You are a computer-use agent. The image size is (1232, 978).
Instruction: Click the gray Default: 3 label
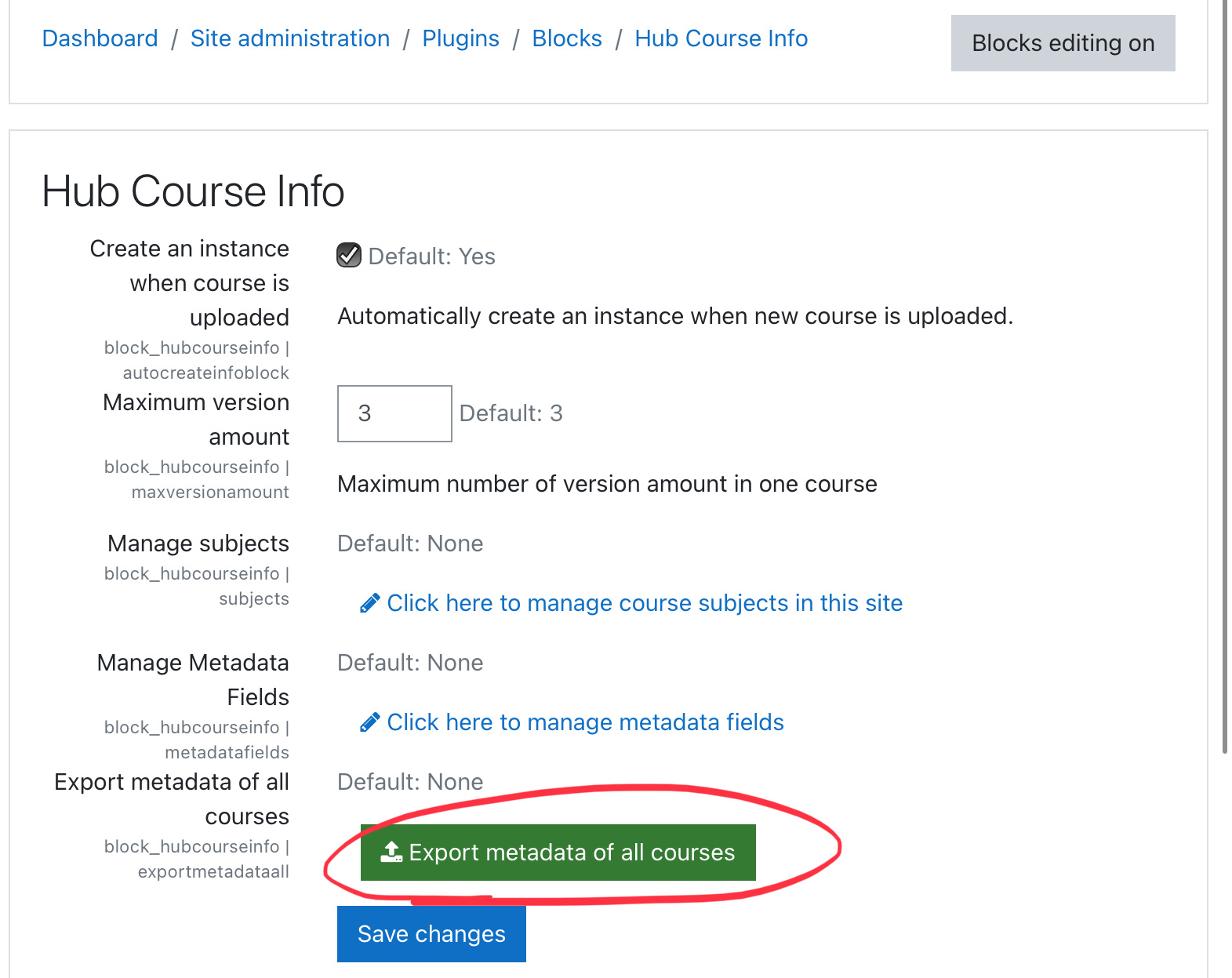pos(511,413)
